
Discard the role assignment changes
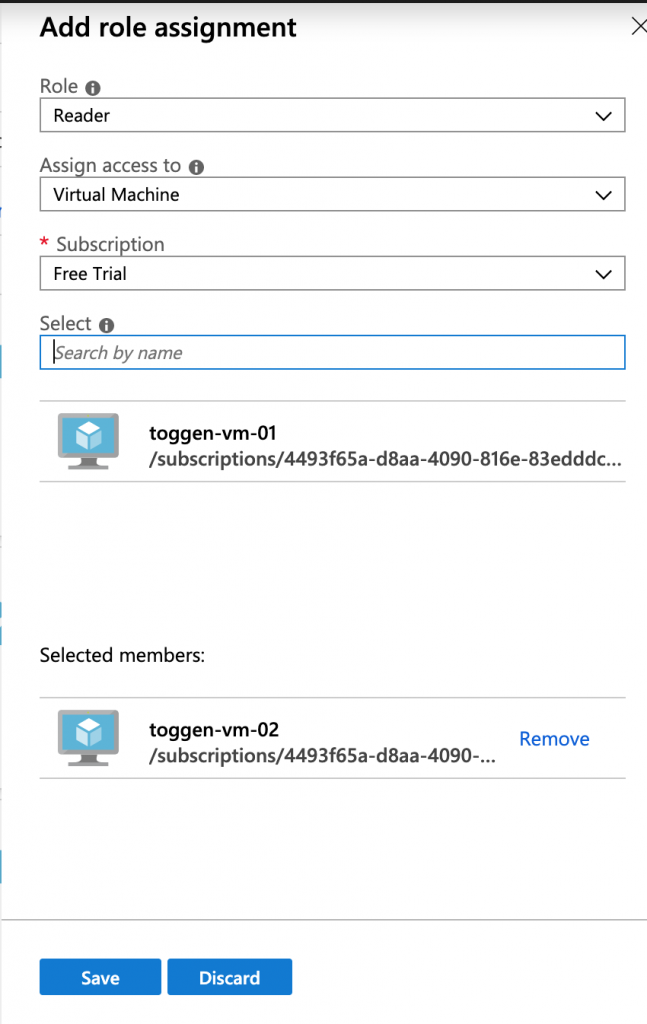[229, 977]
